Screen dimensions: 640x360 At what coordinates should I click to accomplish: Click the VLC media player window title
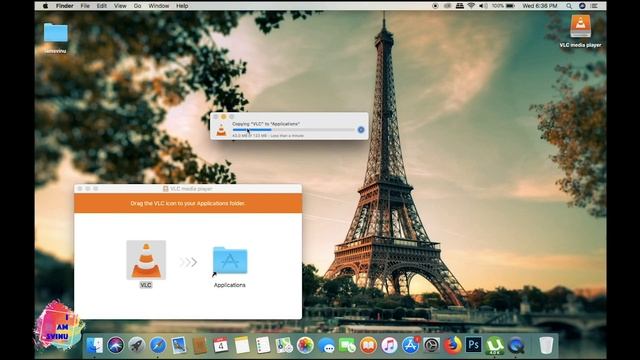pyautogui.click(x=191, y=189)
